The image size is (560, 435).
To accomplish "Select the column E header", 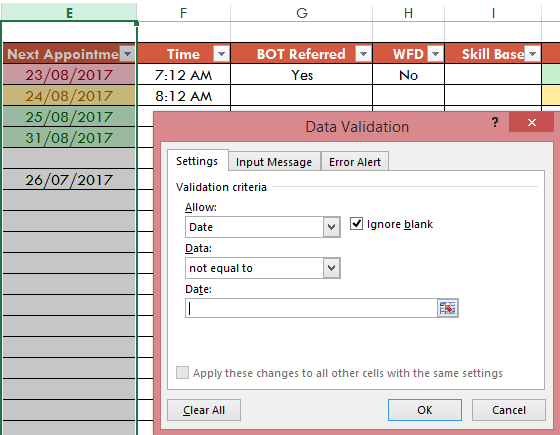I will coord(69,12).
